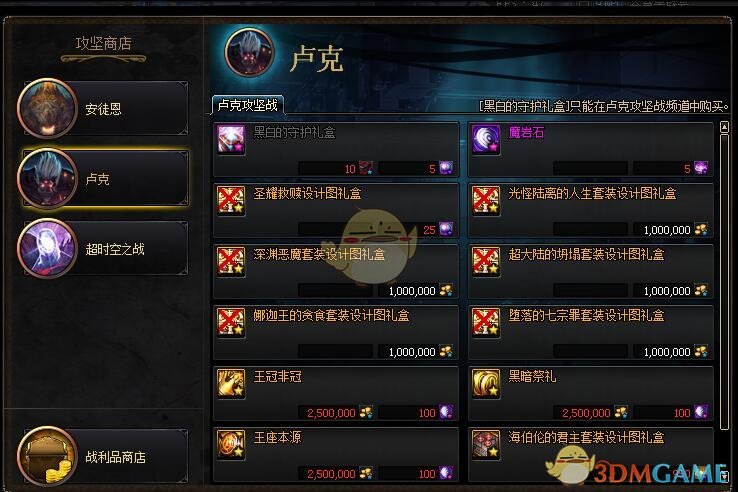738x492 pixels.
Task: Select the 深渊恶魔套装设计图礼盒 item row
Action: [336, 271]
